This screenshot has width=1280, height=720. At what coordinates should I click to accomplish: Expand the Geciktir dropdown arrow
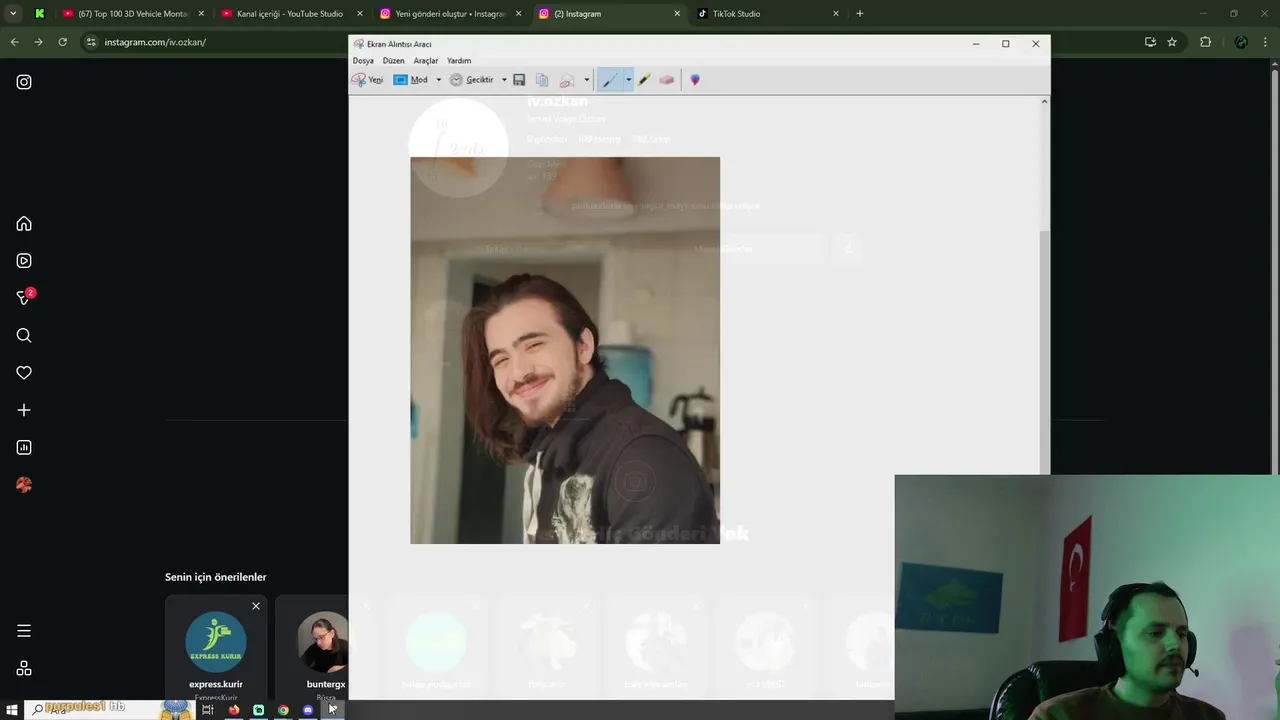(x=504, y=80)
